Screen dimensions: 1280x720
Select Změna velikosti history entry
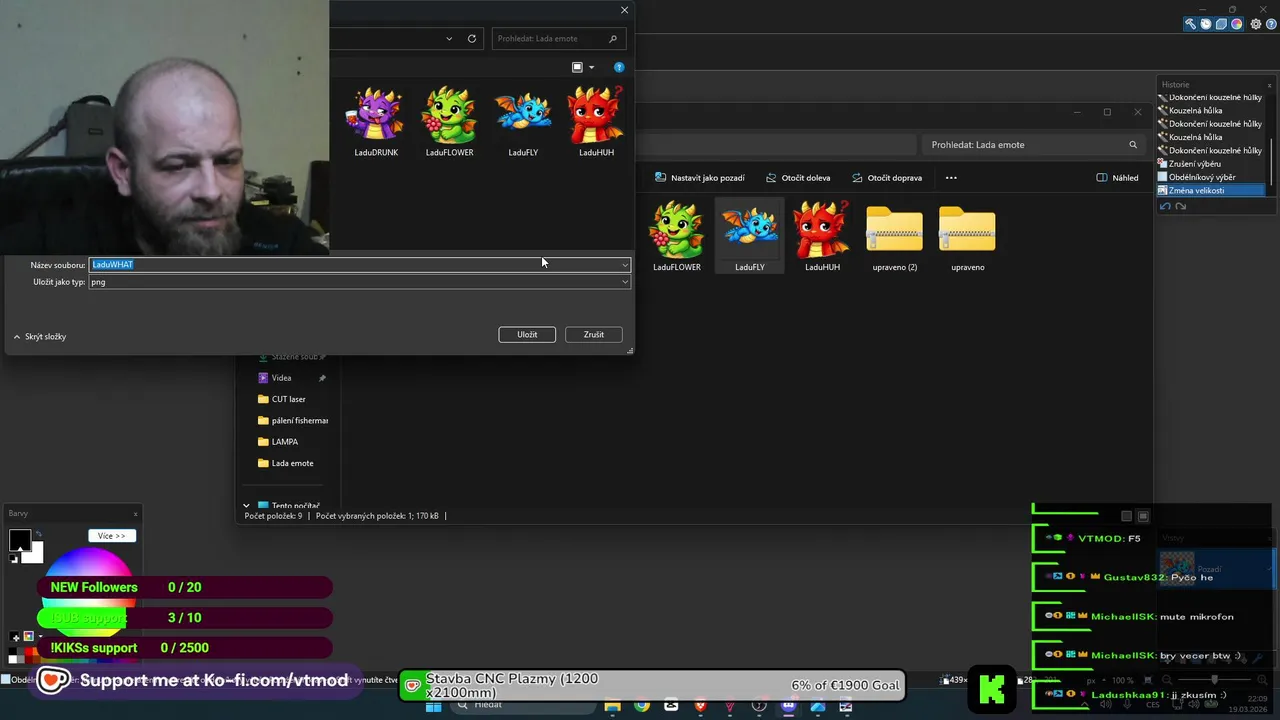[1212, 190]
